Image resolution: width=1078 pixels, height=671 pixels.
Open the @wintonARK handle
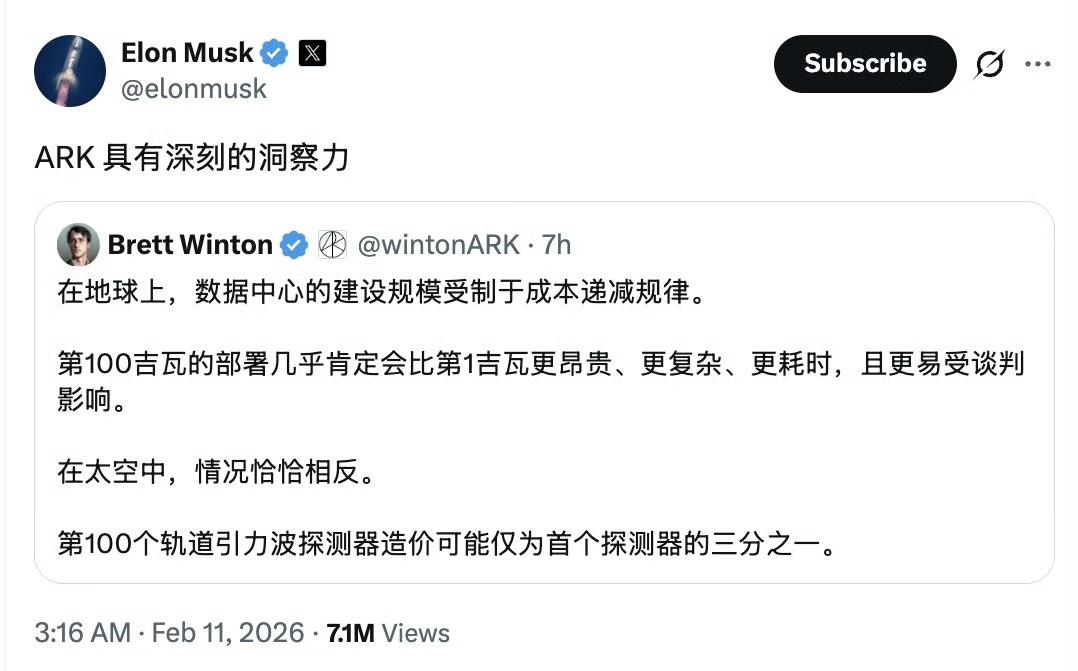[438, 244]
